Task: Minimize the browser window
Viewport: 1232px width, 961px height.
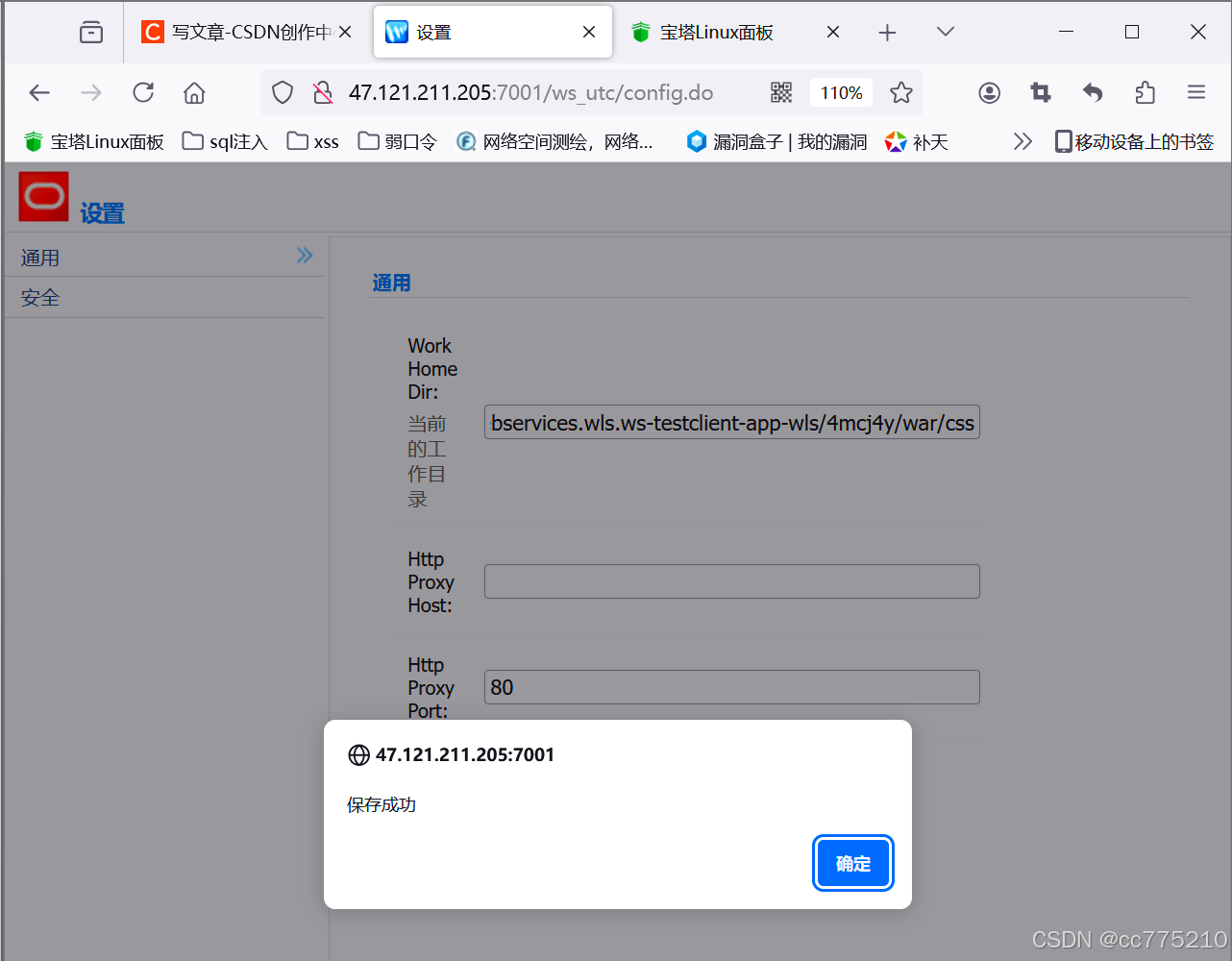Action: (x=1066, y=33)
